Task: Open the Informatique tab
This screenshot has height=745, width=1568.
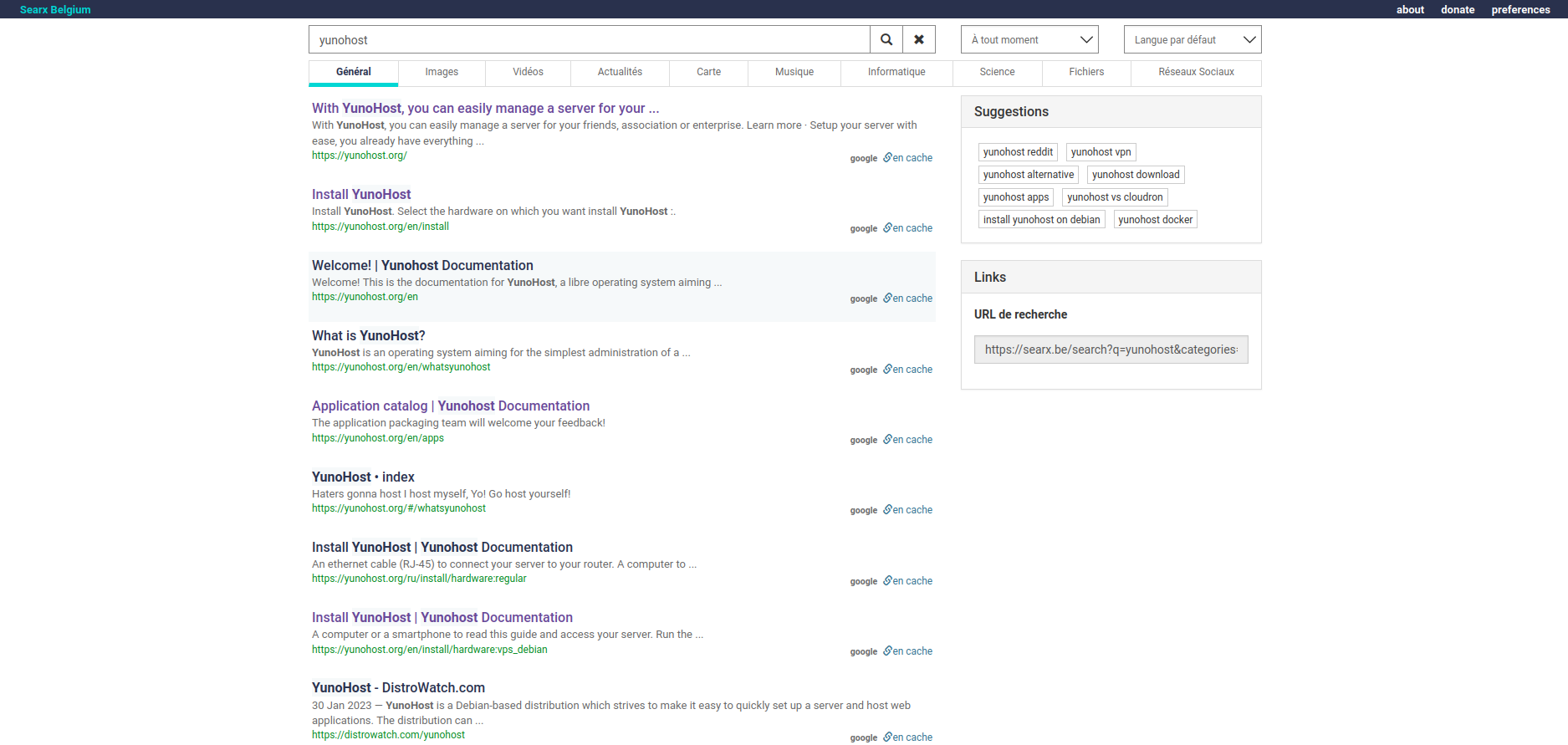Action: pos(896,72)
